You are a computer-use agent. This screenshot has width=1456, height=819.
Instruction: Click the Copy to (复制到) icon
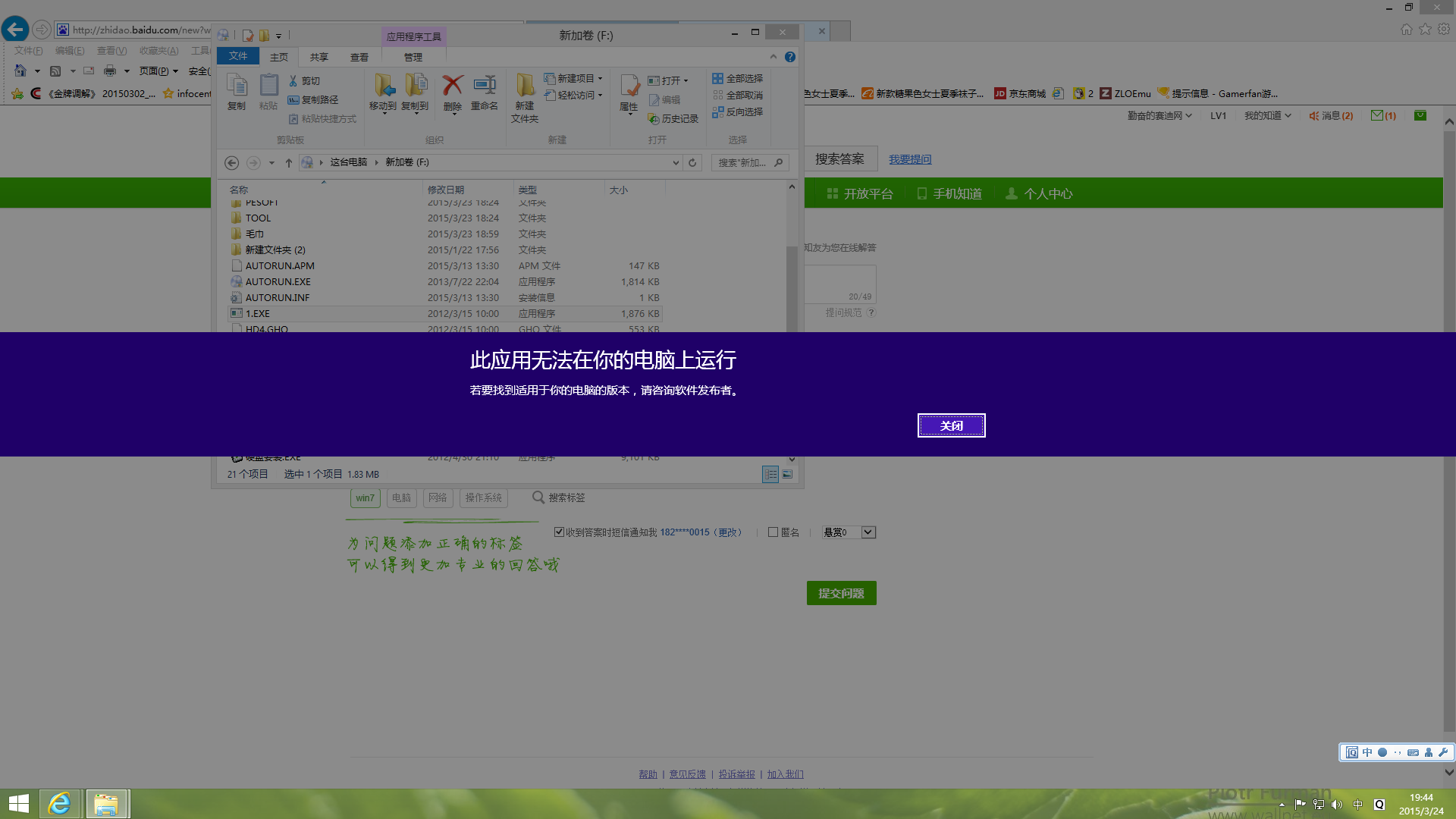point(415,93)
